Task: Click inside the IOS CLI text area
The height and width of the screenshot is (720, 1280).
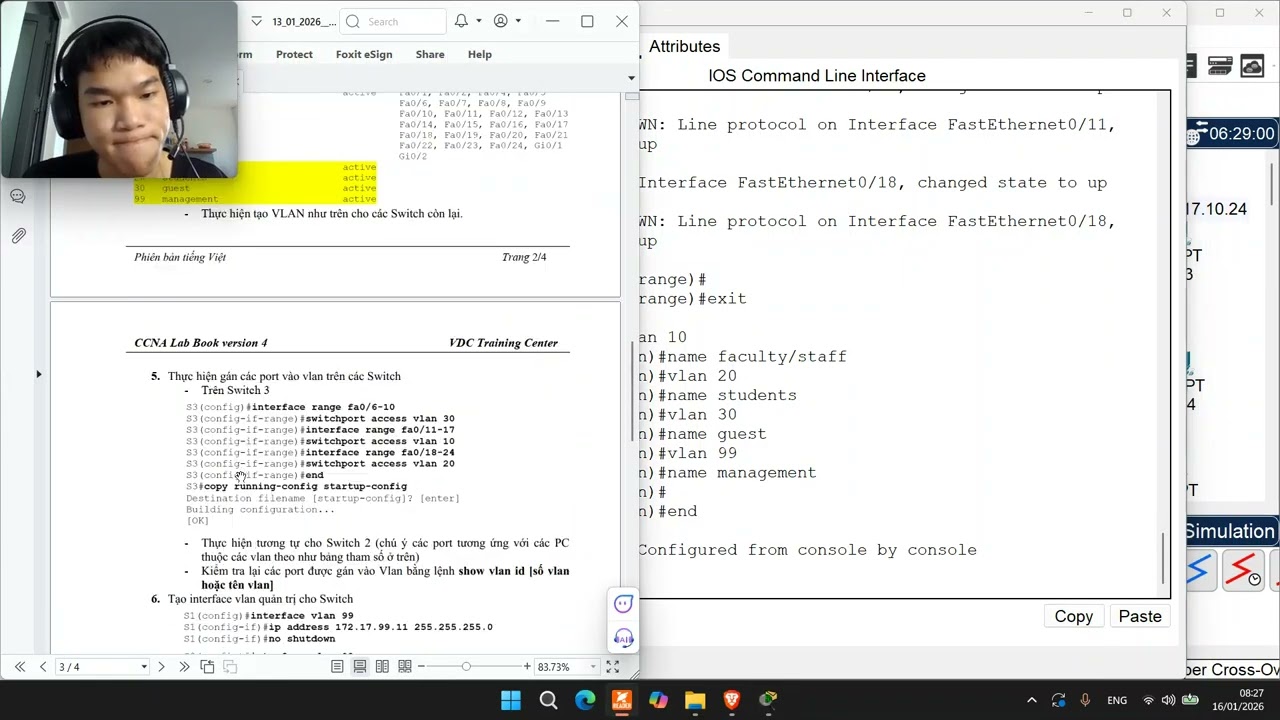Action: click(899, 345)
